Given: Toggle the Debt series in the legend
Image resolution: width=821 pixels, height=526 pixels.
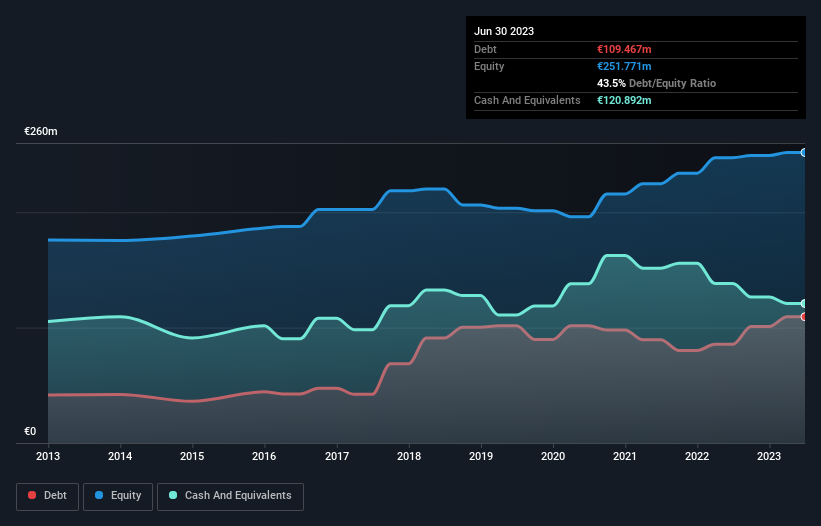Looking at the screenshot, I should point(48,496).
